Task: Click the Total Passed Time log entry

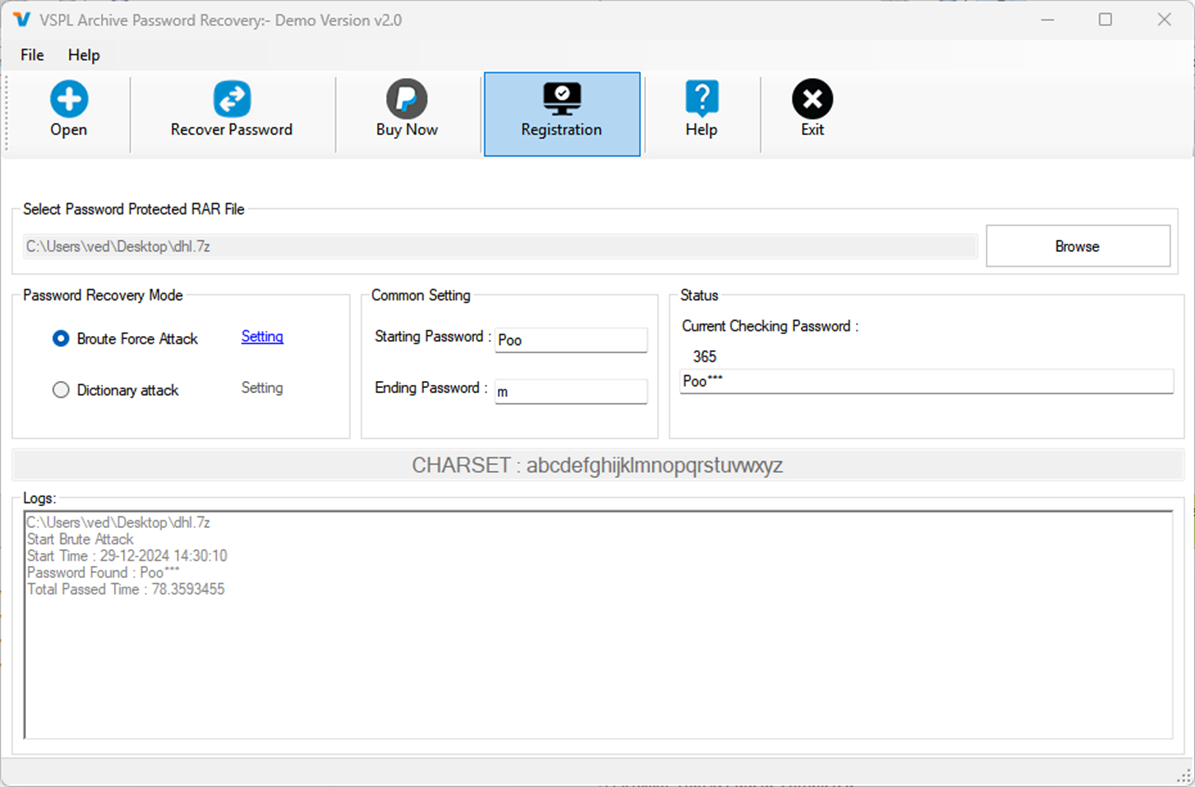Action: pyautogui.click(x=126, y=590)
